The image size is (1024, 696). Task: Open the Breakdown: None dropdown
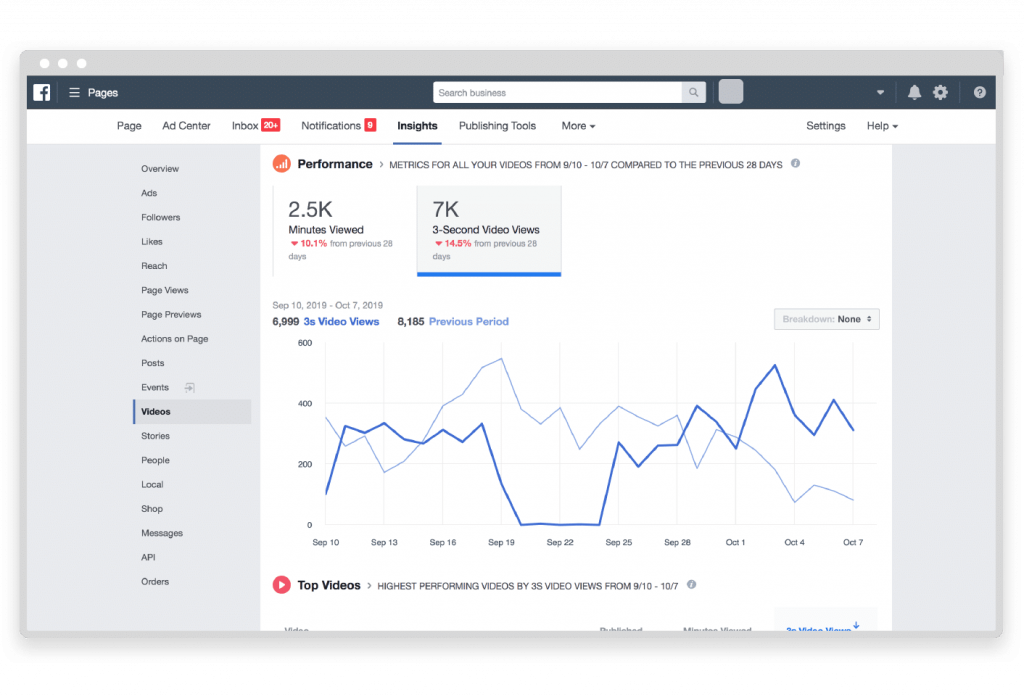tap(826, 318)
